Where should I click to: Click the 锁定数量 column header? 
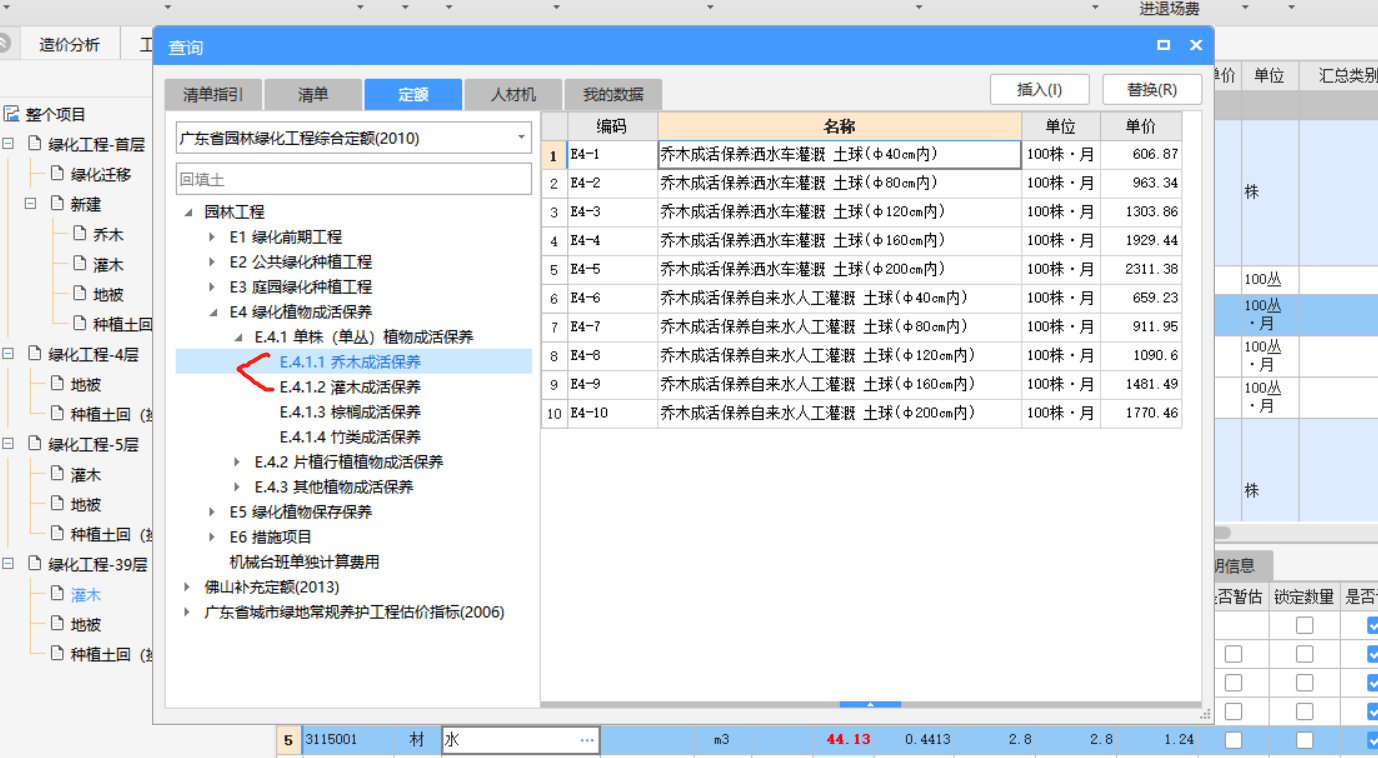pos(1304,597)
